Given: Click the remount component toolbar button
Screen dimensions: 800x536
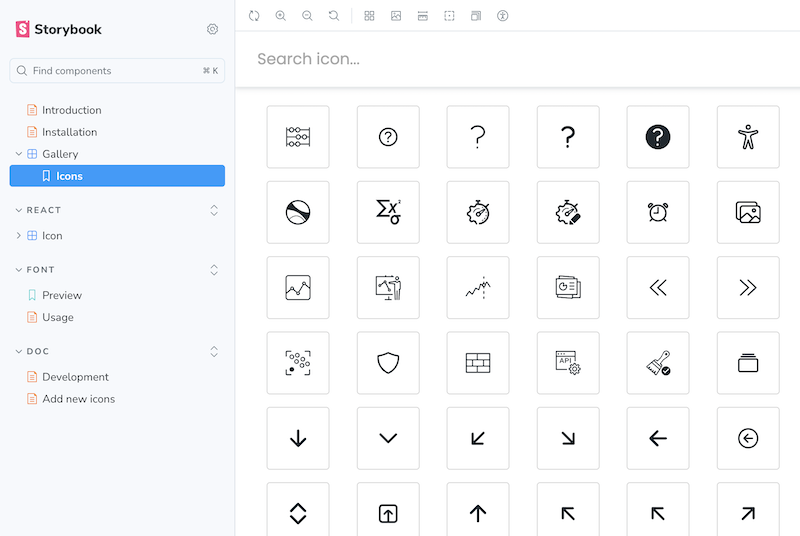Looking at the screenshot, I should (254, 16).
